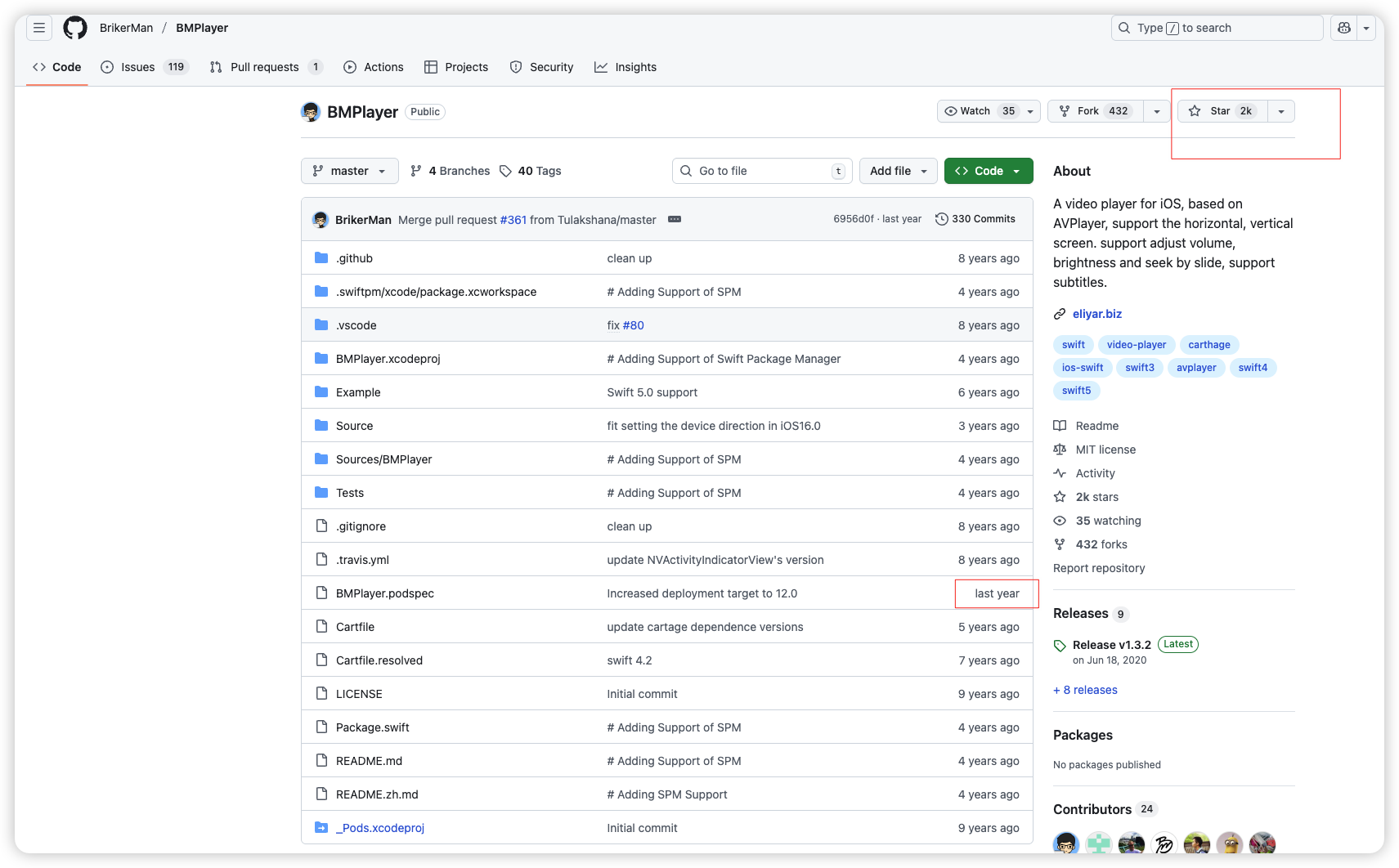Click the 'Go to file' search box
Image resolution: width=1399 pixels, height=868 pixels.
[x=762, y=171]
